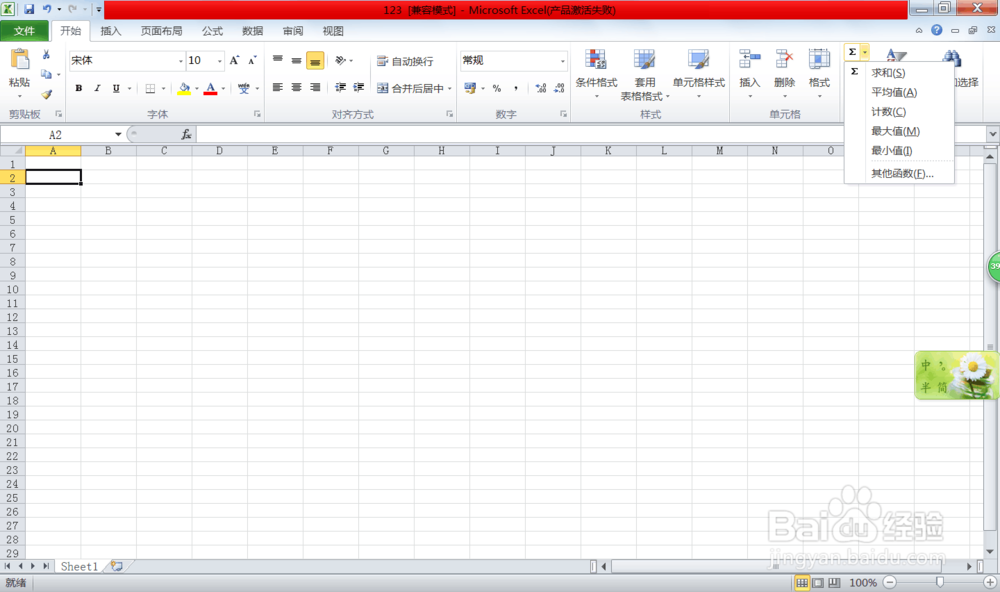Open the font size dropdown showing 10

coord(220,61)
